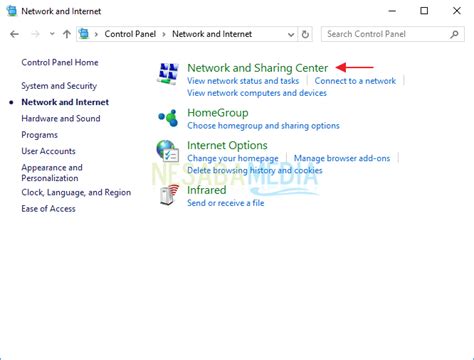Open Network and Sharing Center heading

(x=258, y=68)
